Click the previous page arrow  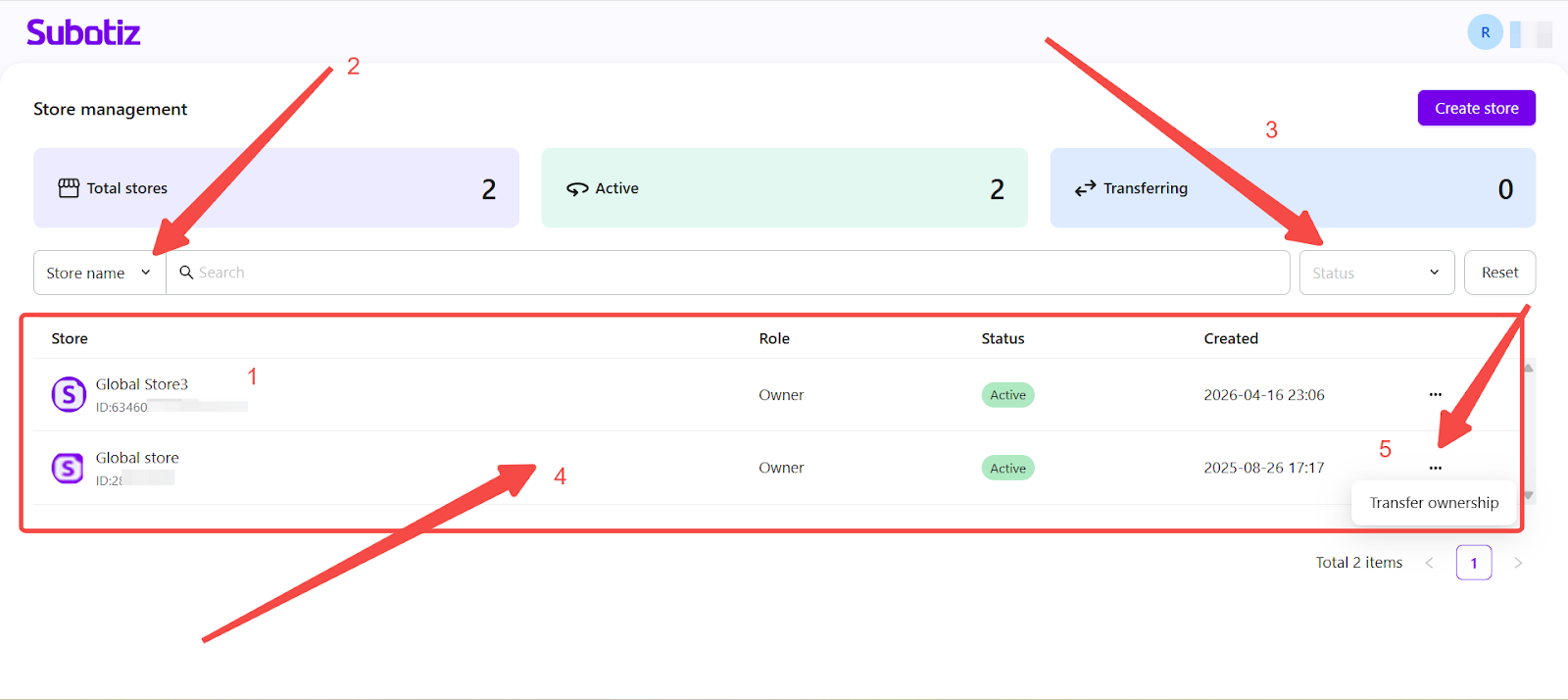coord(1429,563)
